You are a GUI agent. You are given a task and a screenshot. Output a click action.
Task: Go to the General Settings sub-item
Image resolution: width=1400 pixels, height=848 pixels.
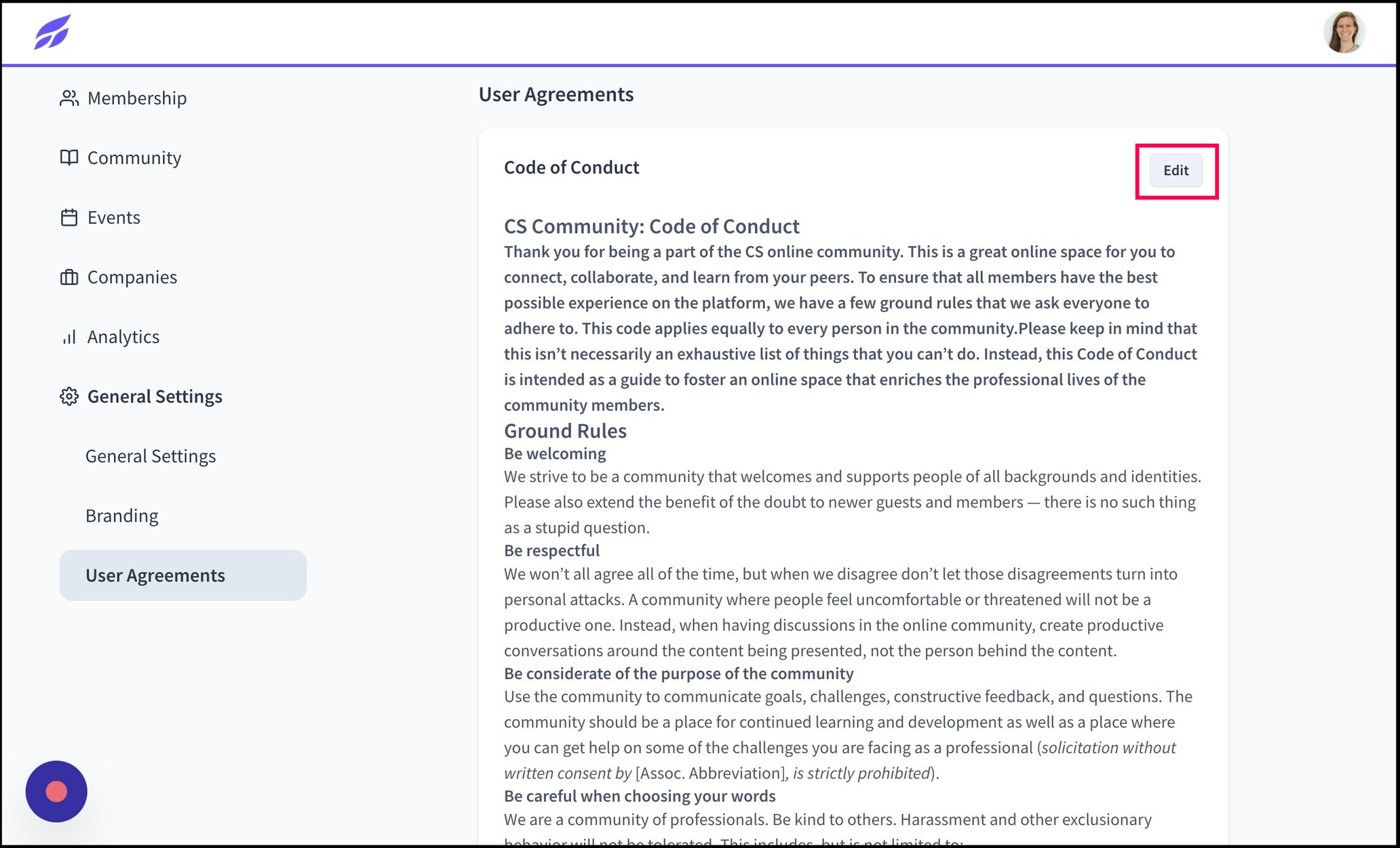pos(151,455)
